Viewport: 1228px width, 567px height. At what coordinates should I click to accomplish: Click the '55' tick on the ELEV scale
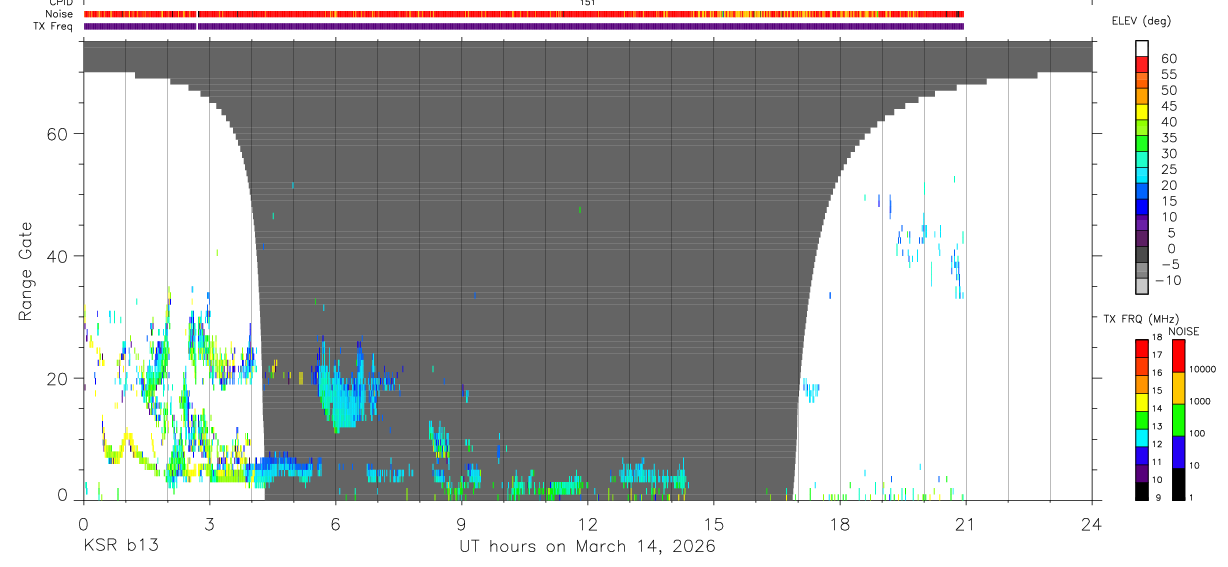(x=1168, y=75)
